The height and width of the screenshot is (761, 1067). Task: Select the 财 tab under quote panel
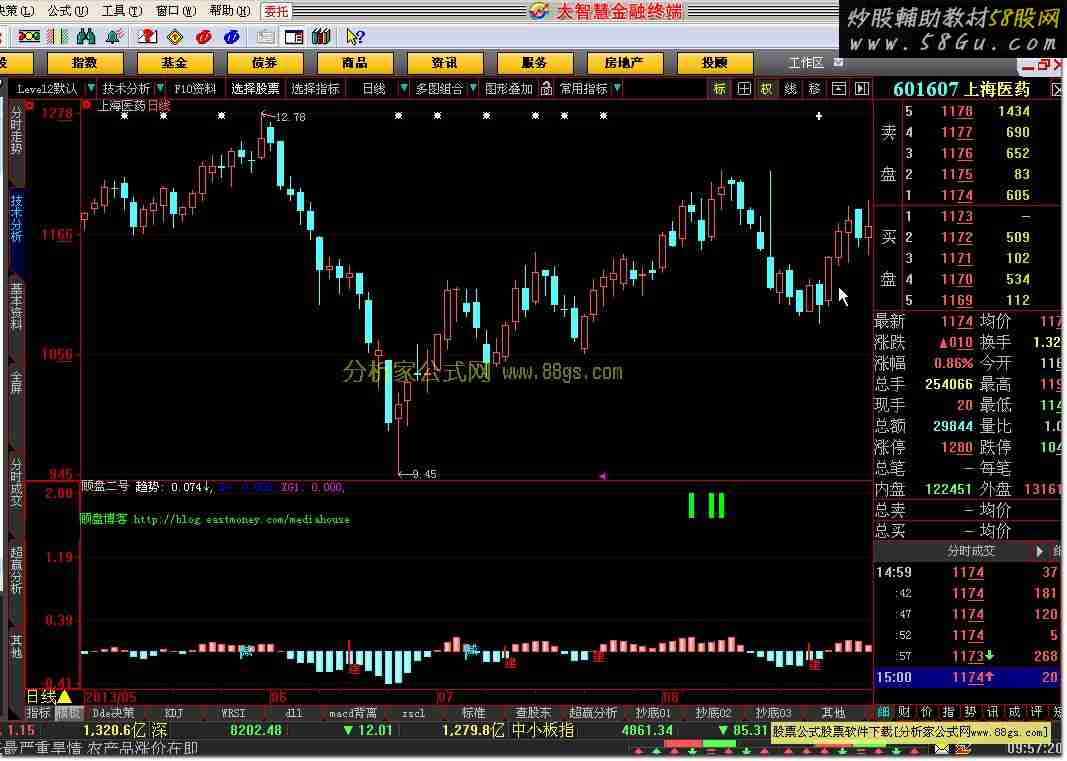pyautogui.click(x=904, y=712)
